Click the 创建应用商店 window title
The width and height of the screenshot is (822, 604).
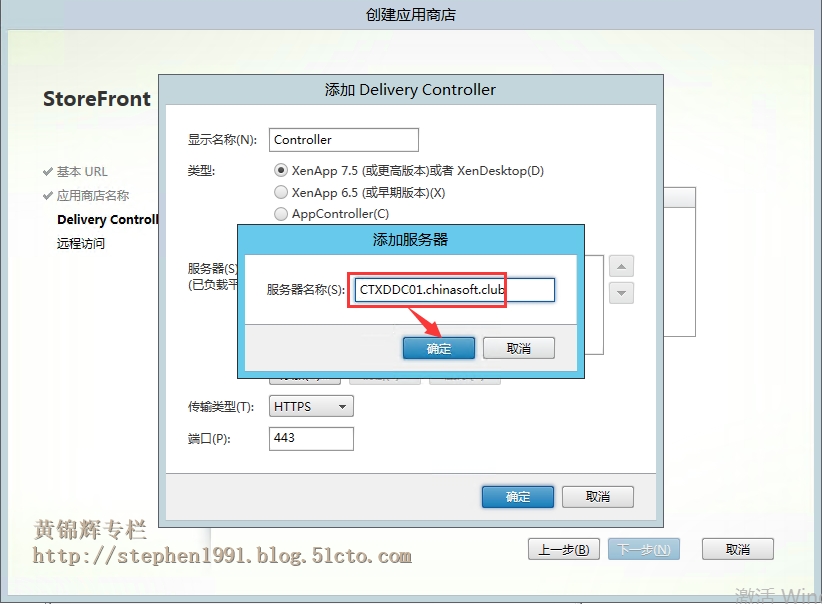410,15
